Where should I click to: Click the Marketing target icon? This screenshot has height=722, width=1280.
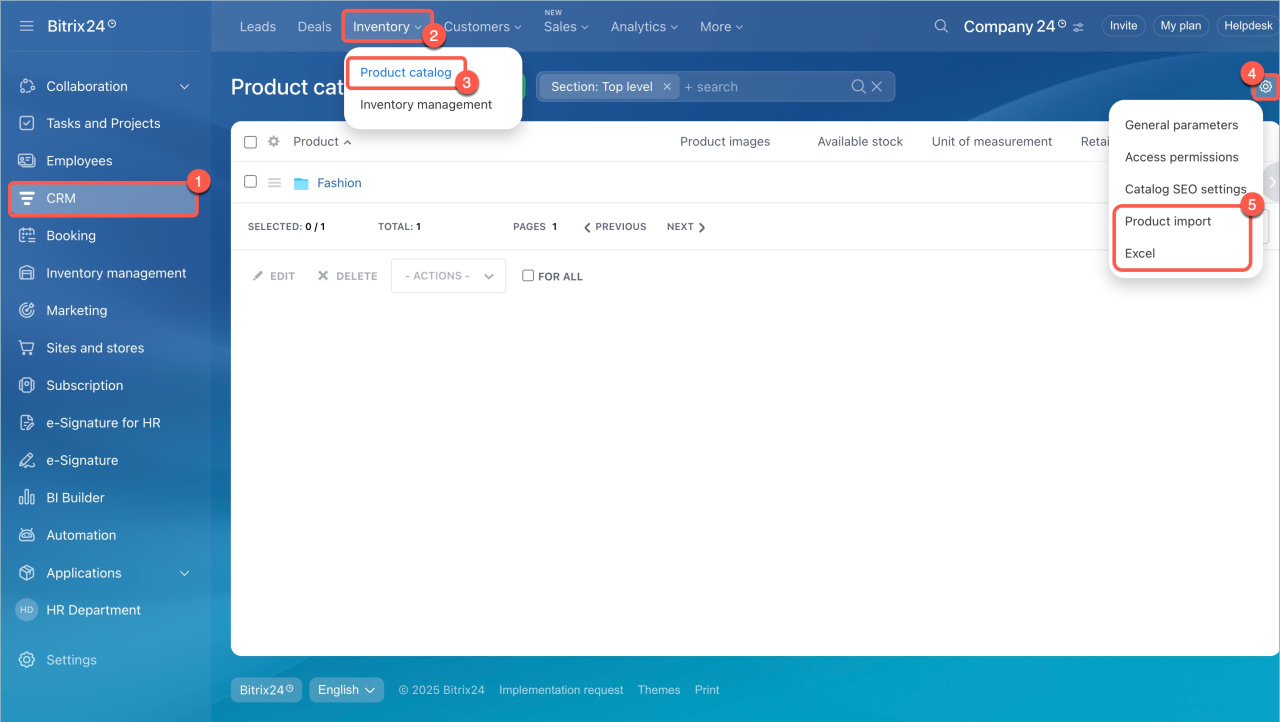(27, 311)
